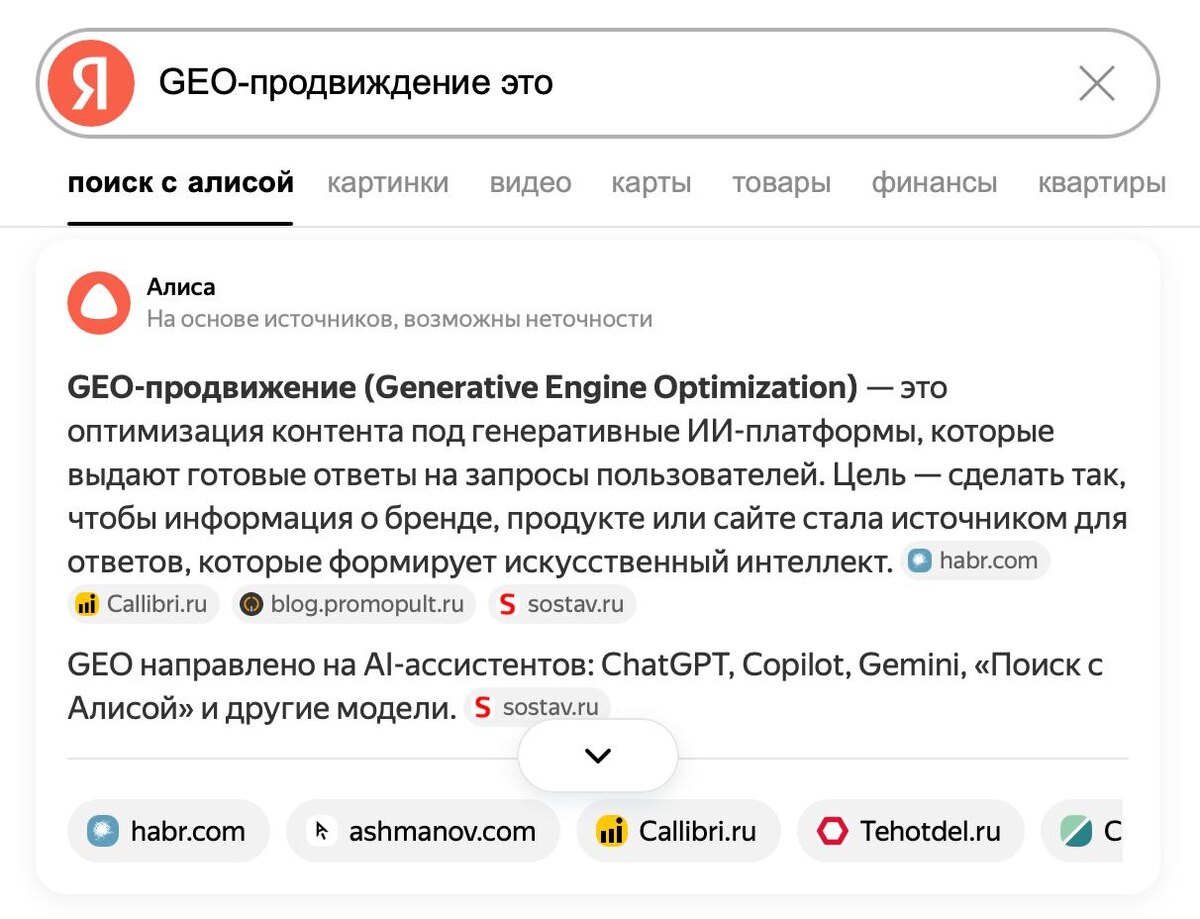
Task: Open the товары tab
Action: tap(781, 183)
